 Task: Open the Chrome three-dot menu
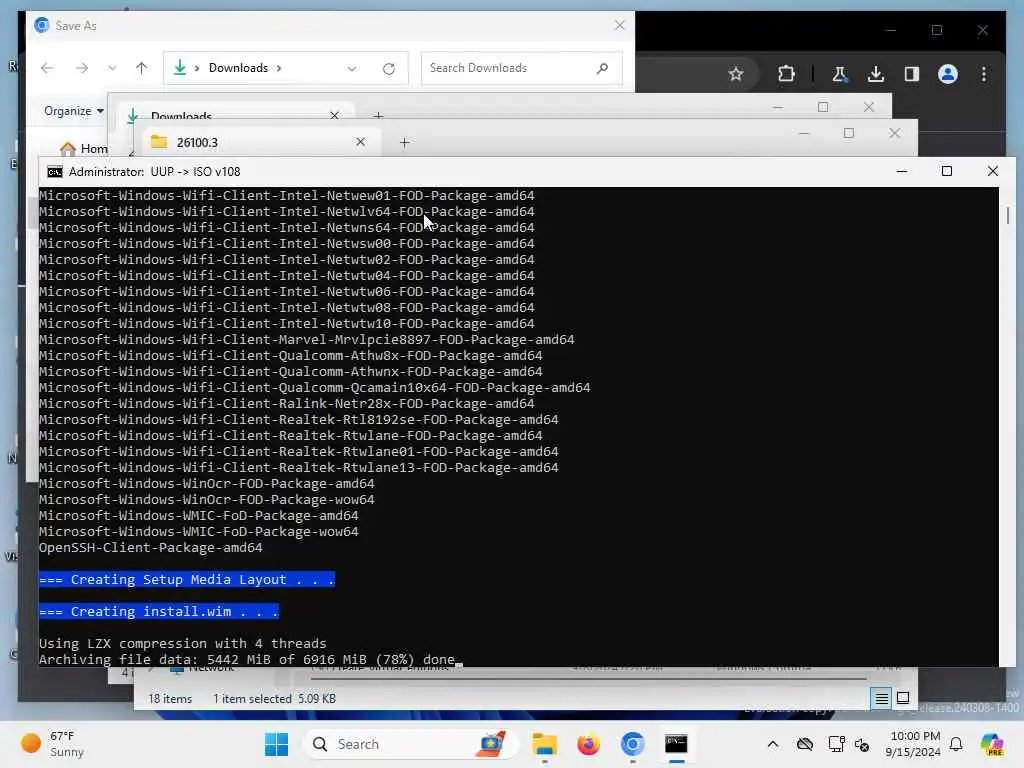[984, 74]
